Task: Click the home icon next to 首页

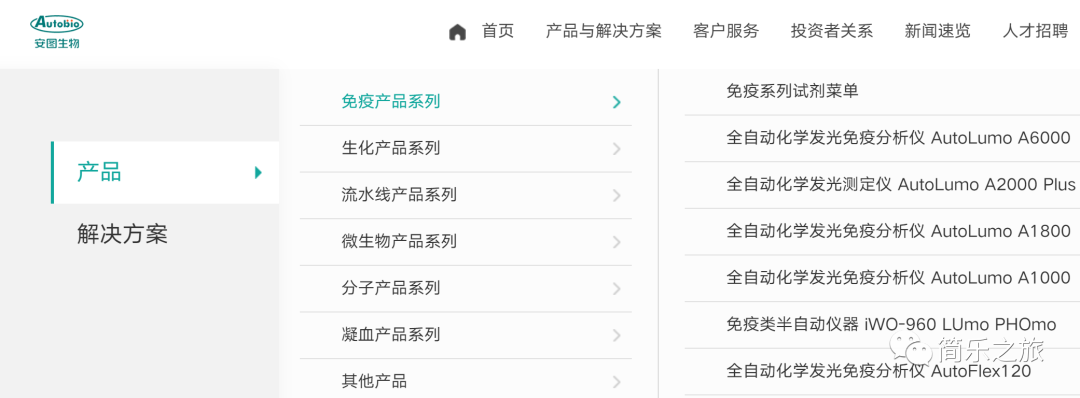Action: 457,32
